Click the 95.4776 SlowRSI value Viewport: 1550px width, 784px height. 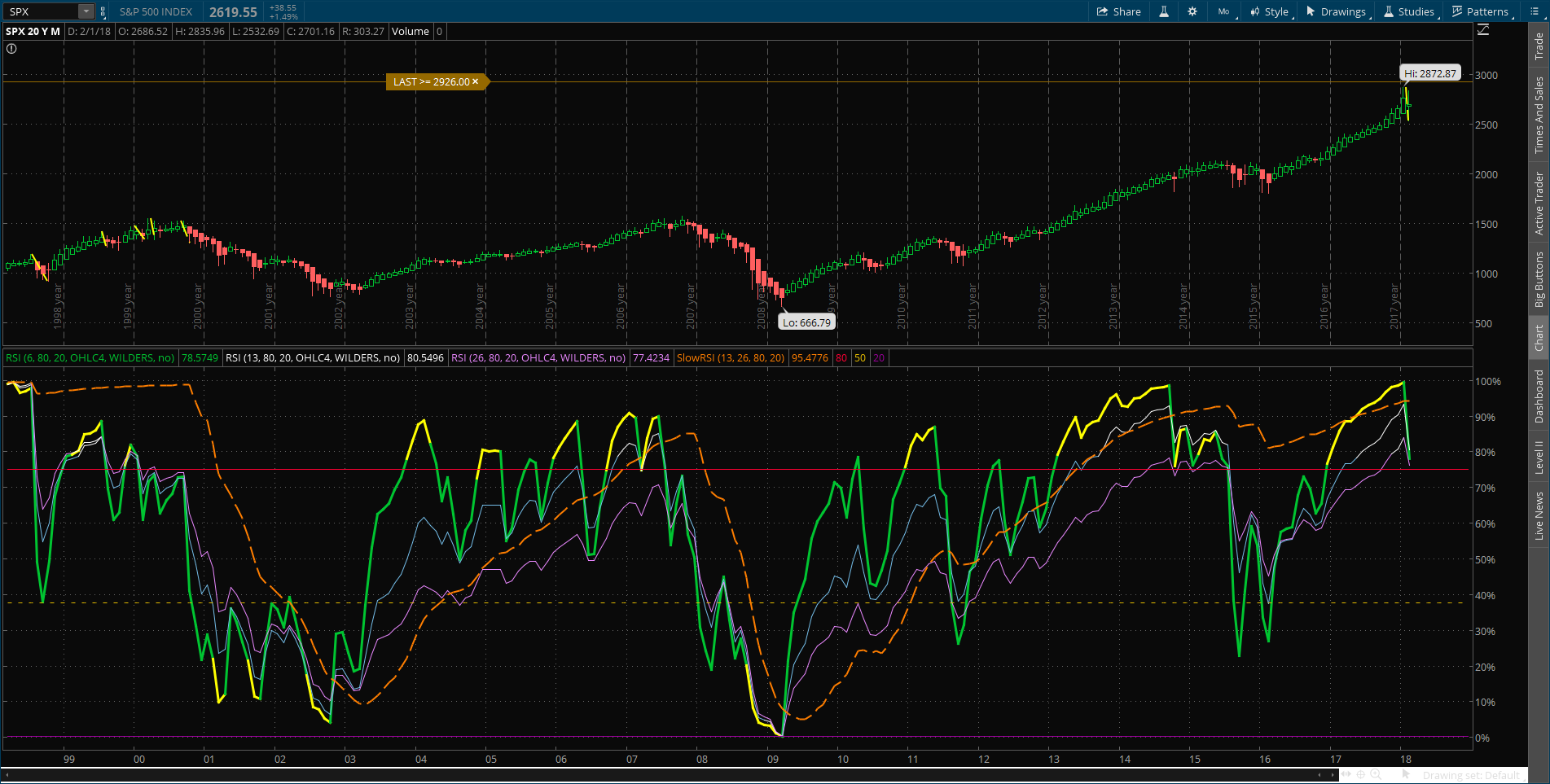pyautogui.click(x=810, y=357)
